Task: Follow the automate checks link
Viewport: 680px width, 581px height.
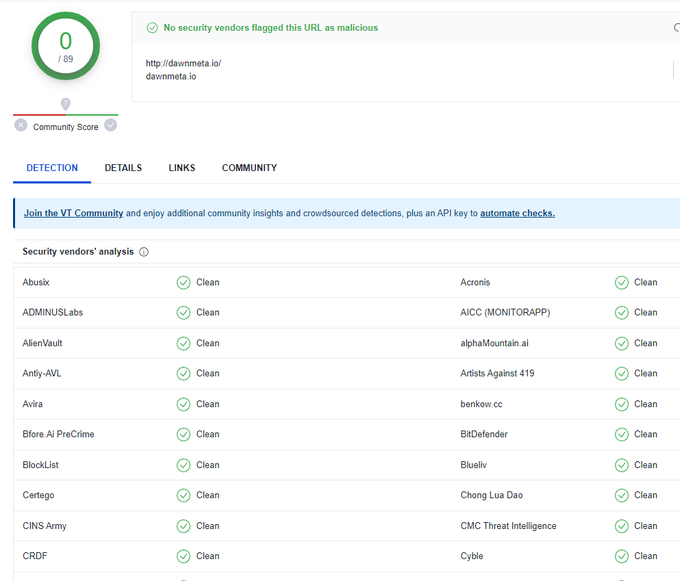Action: pos(517,213)
